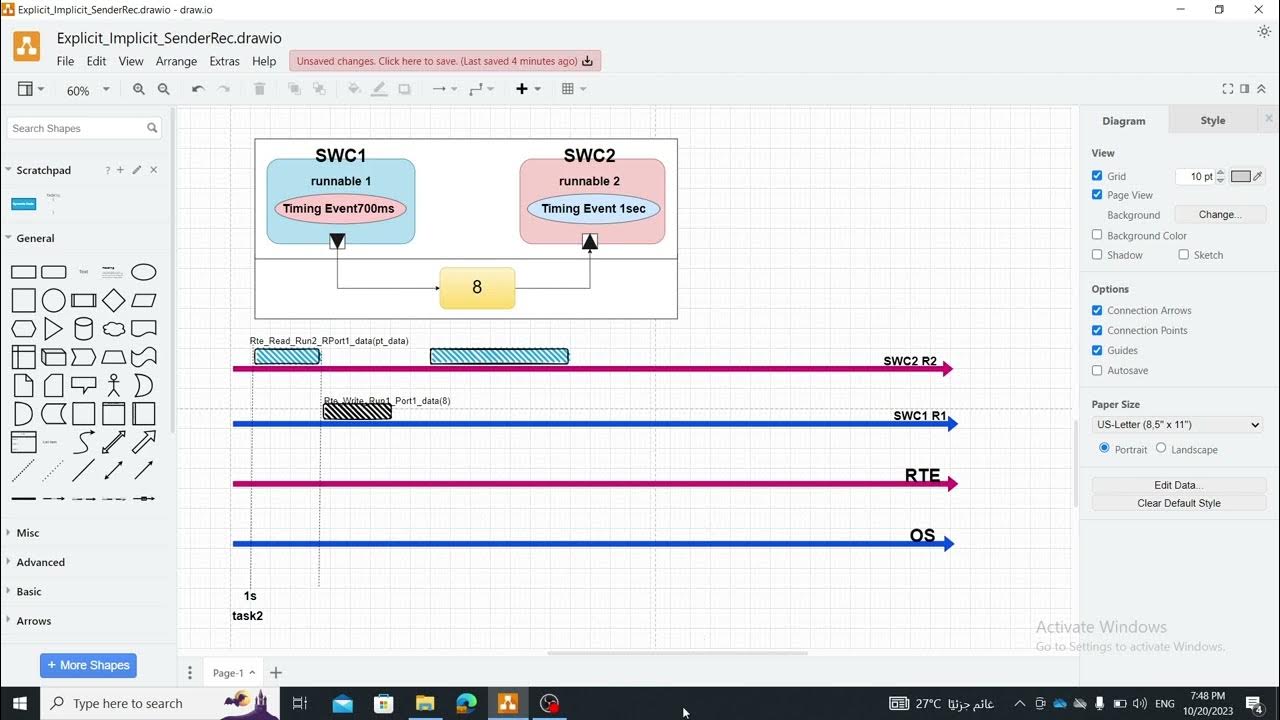Open the Table dropdown in toolbar
This screenshot has height=720, width=1280.
(x=574, y=89)
